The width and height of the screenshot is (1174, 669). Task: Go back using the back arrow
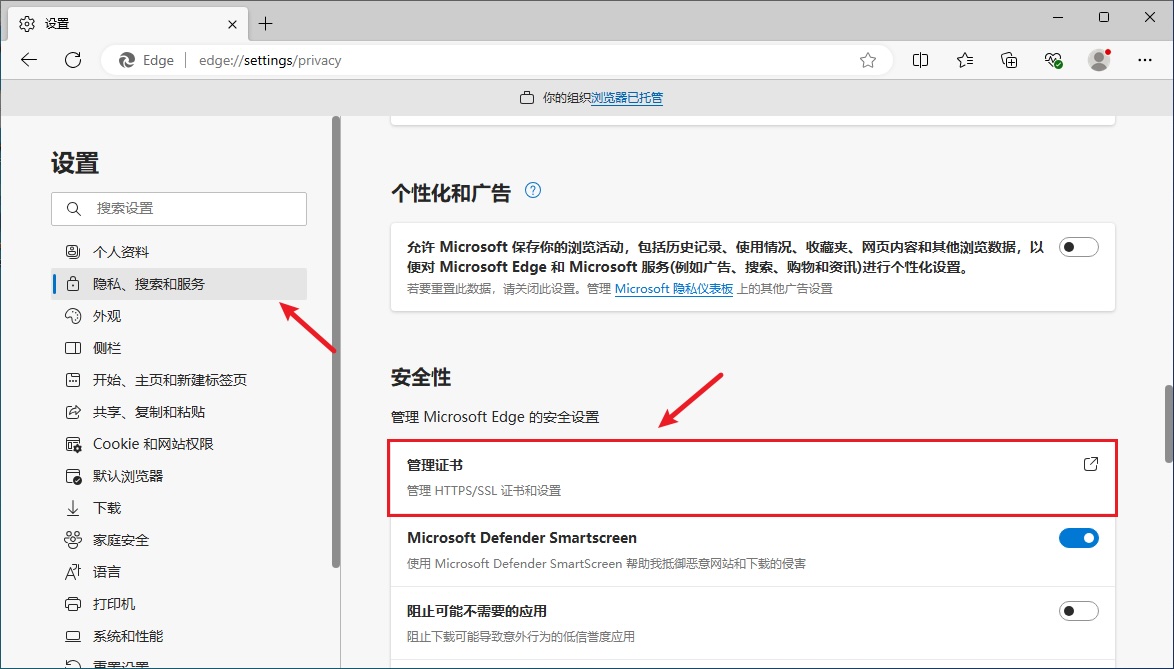point(29,60)
